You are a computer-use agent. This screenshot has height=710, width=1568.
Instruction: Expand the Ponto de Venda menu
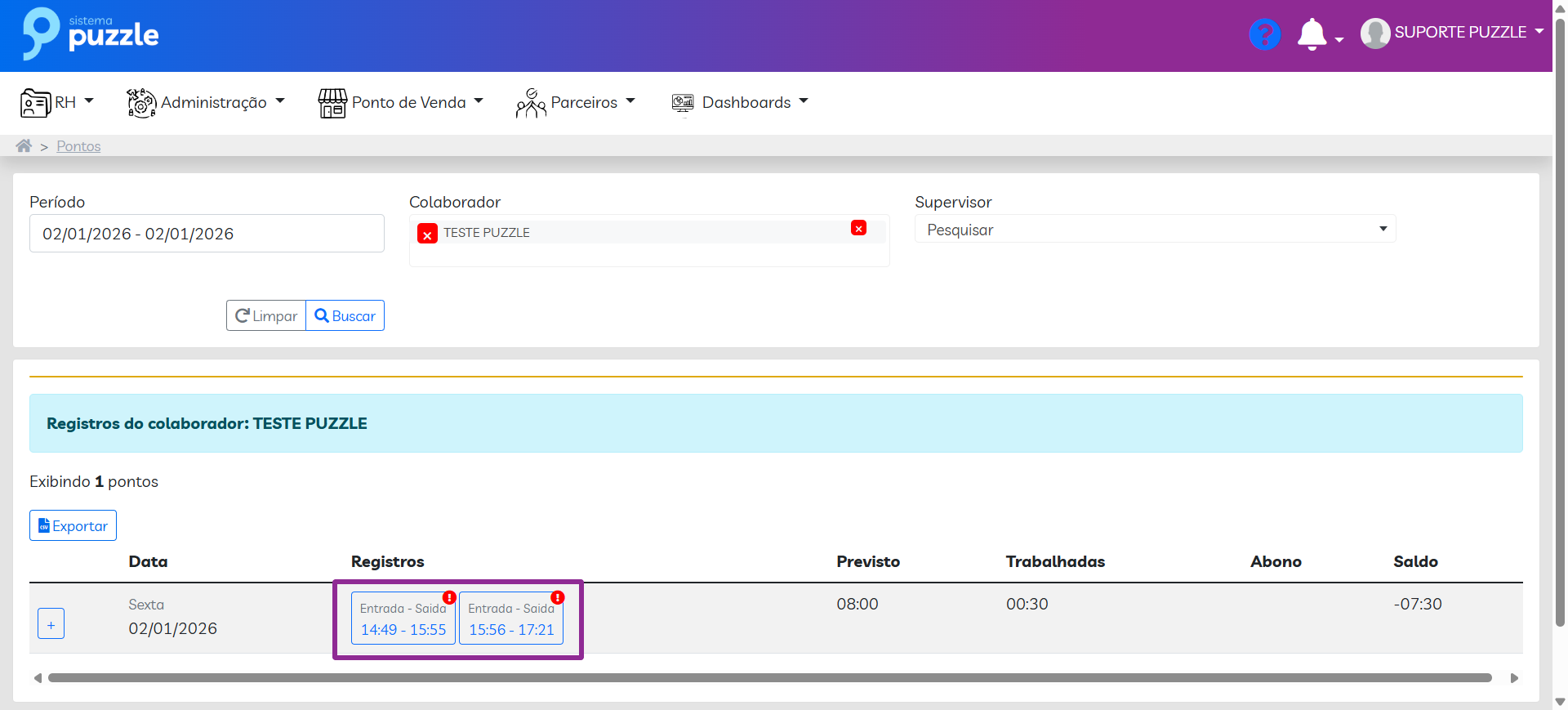point(401,102)
